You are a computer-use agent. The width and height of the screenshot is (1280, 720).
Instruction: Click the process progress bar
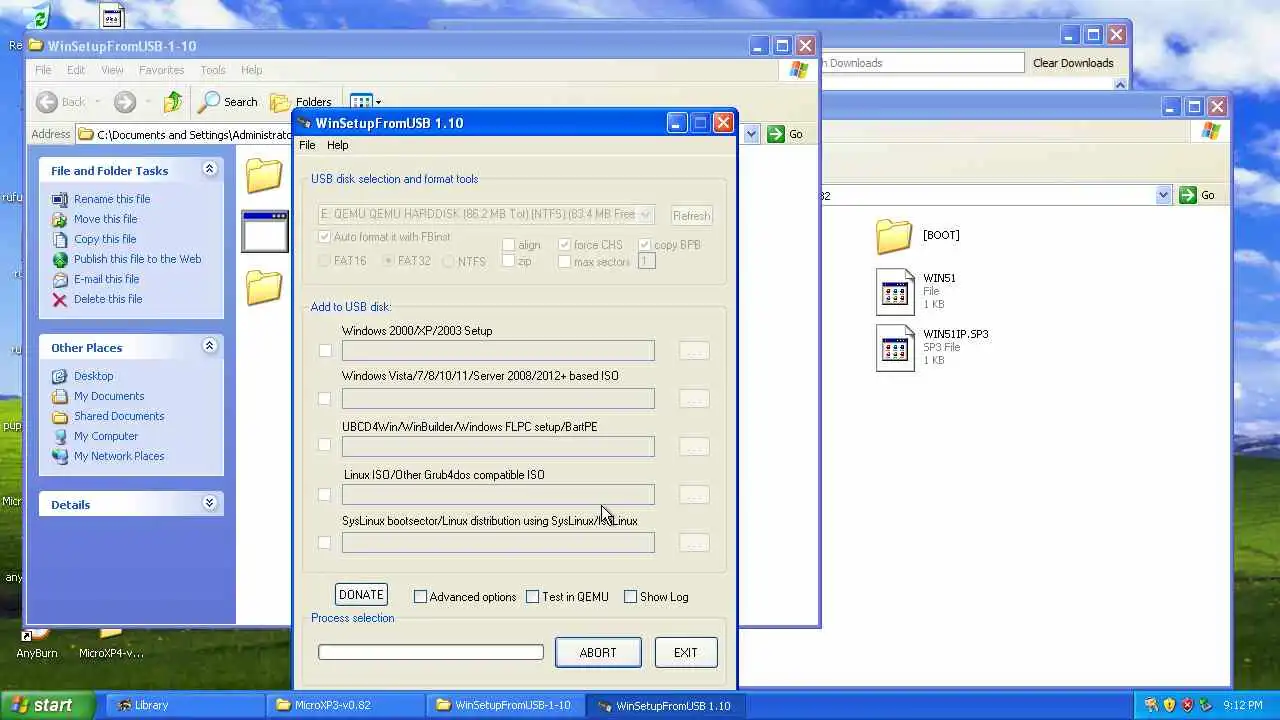(431, 652)
